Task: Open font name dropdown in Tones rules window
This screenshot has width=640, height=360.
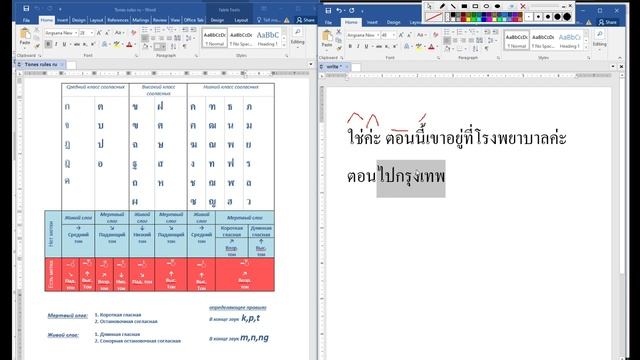Action: (76, 33)
